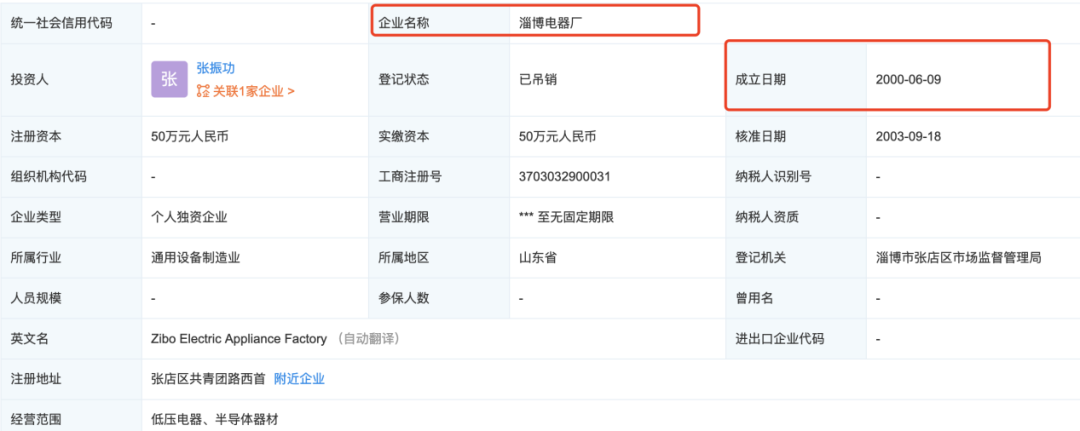This screenshot has height=431, width=1080.
Task: Click the 营业期限 value 至无固定期限
Action: pos(567,217)
